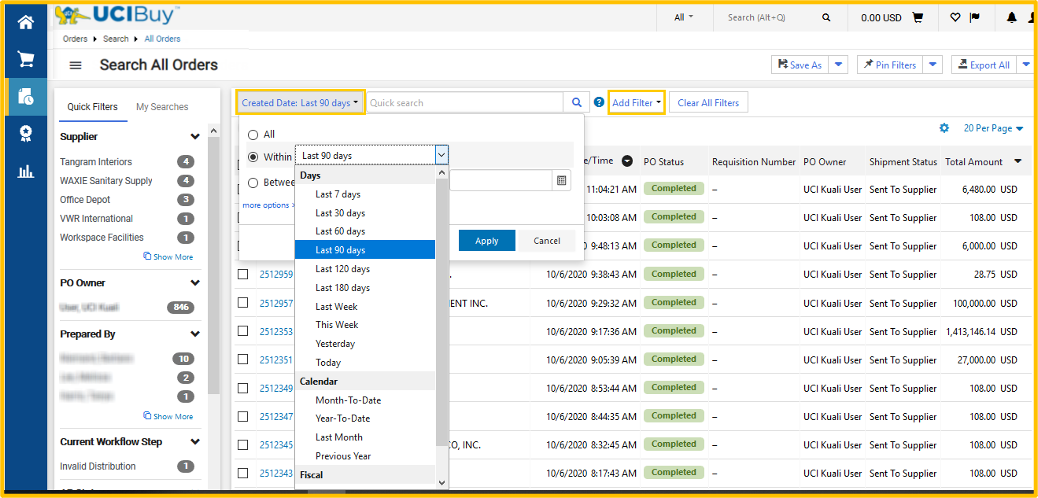Open the Orders sidebar icon

[x=26, y=97]
